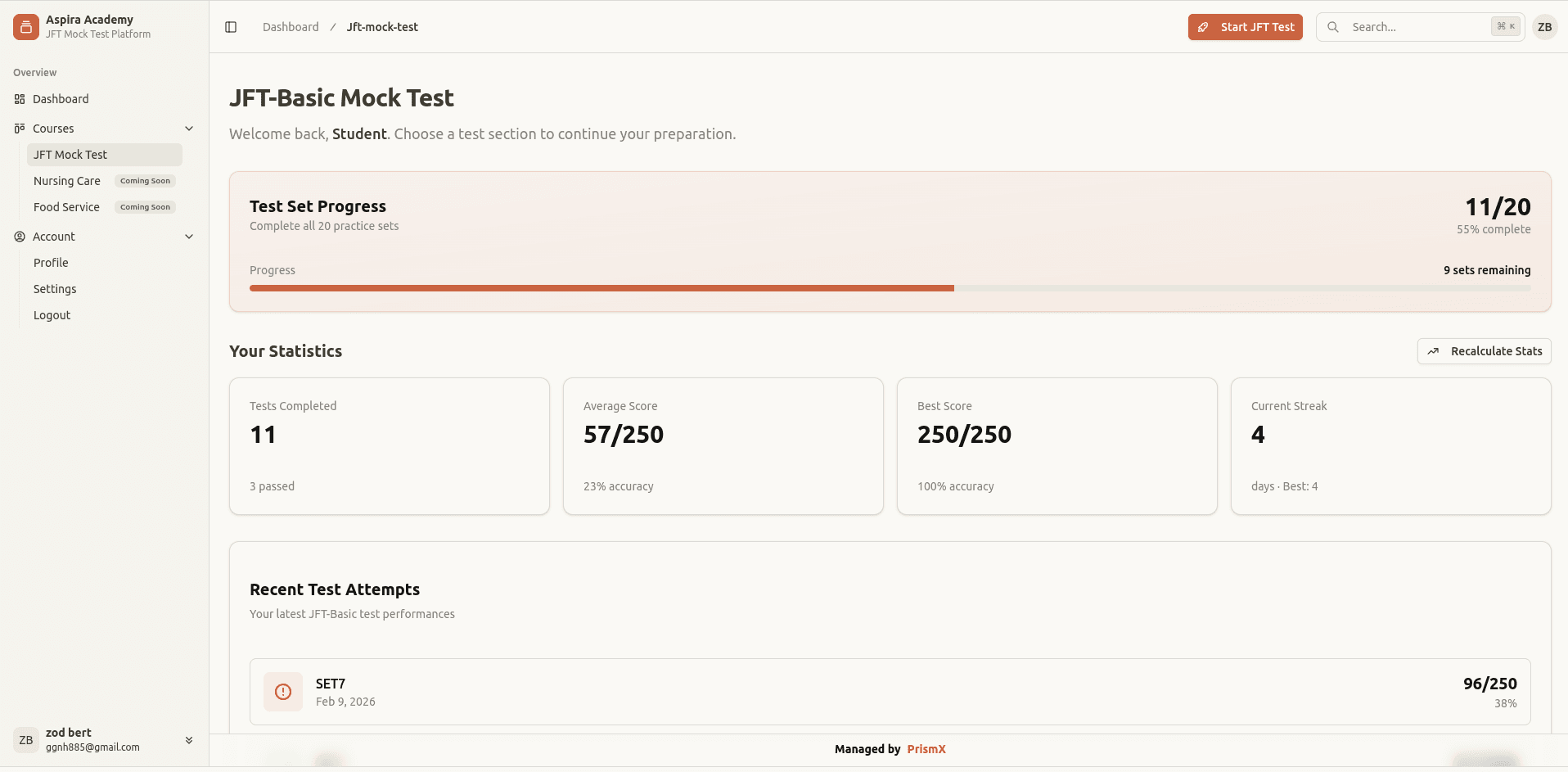1568x772 pixels.
Task: Click the Jft-mock-test breadcrumb
Action: pyautogui.click(x=382, y=27)
